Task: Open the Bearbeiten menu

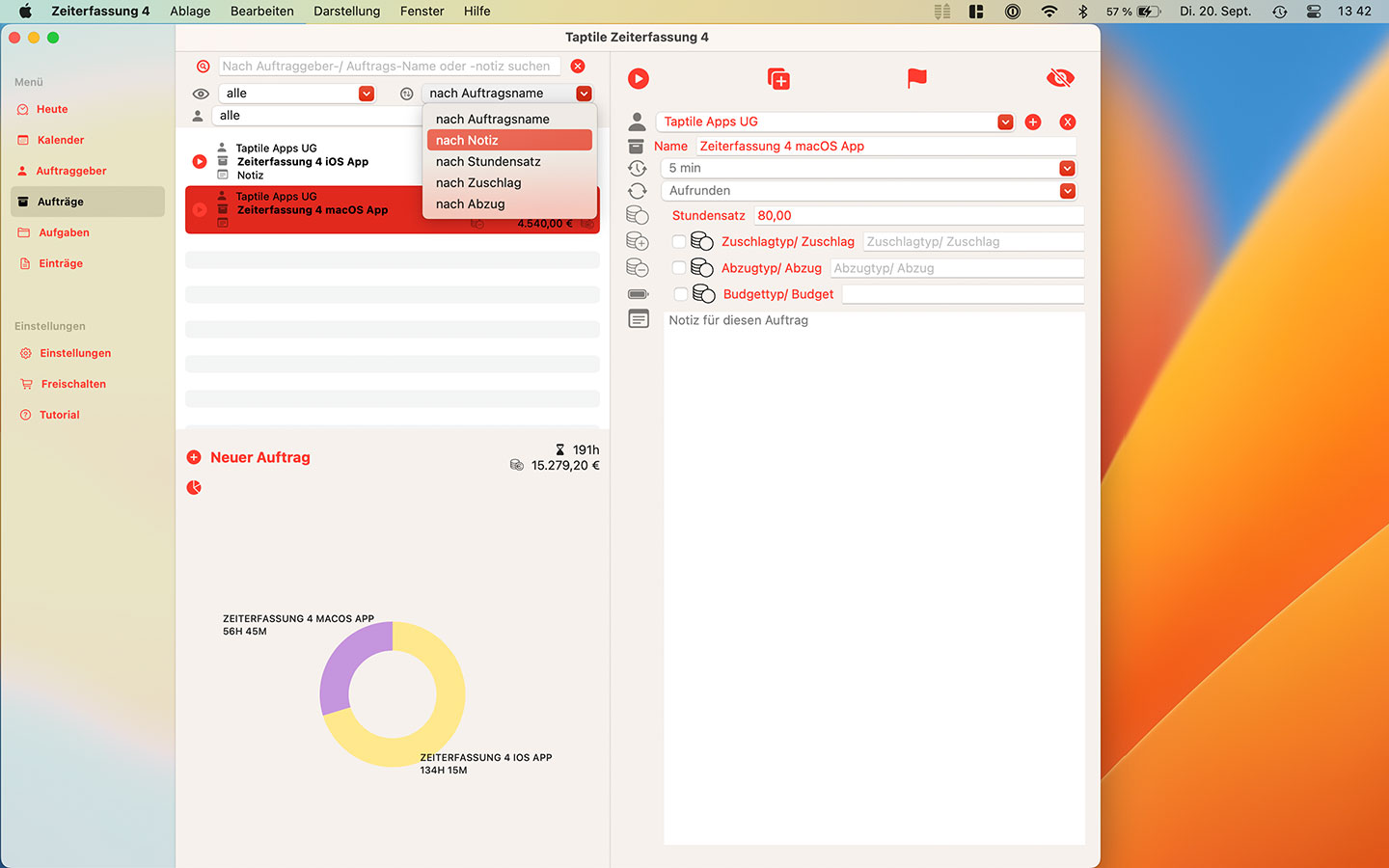Action: point(262,12)
